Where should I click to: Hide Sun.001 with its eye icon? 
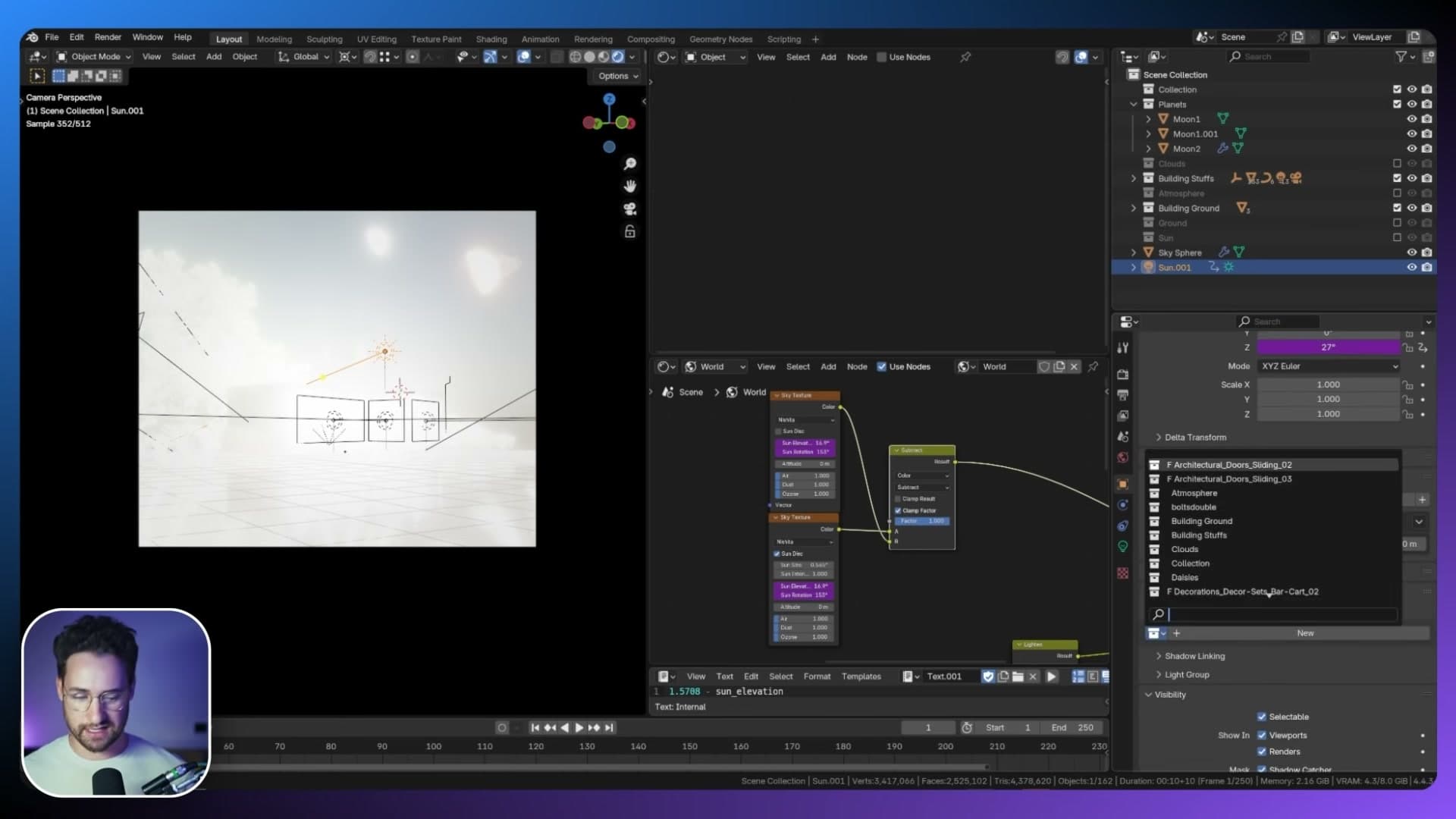pos(1411,268)
